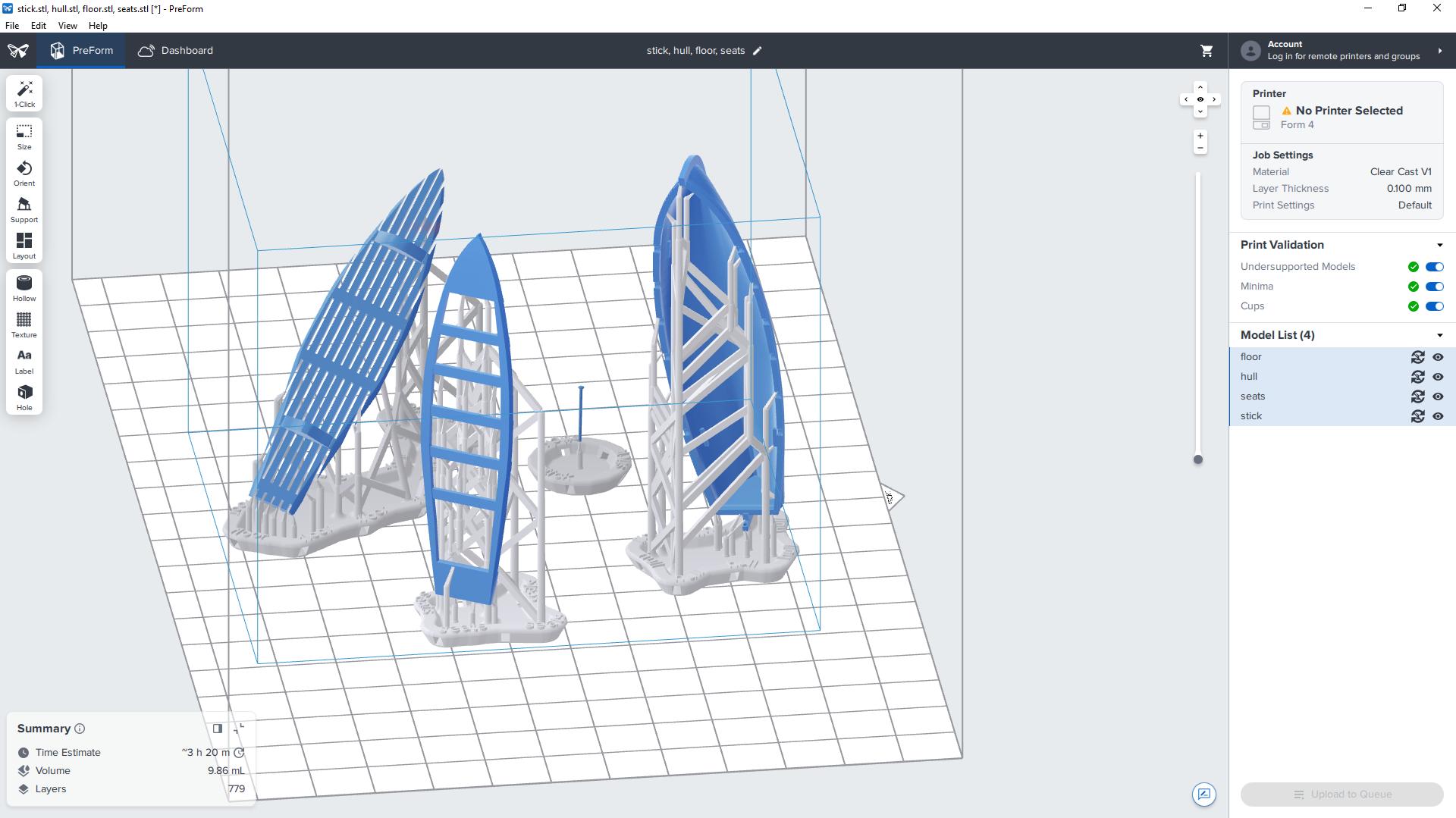
Task: Click reorient icon for floor model
Action: [1417, 357]
